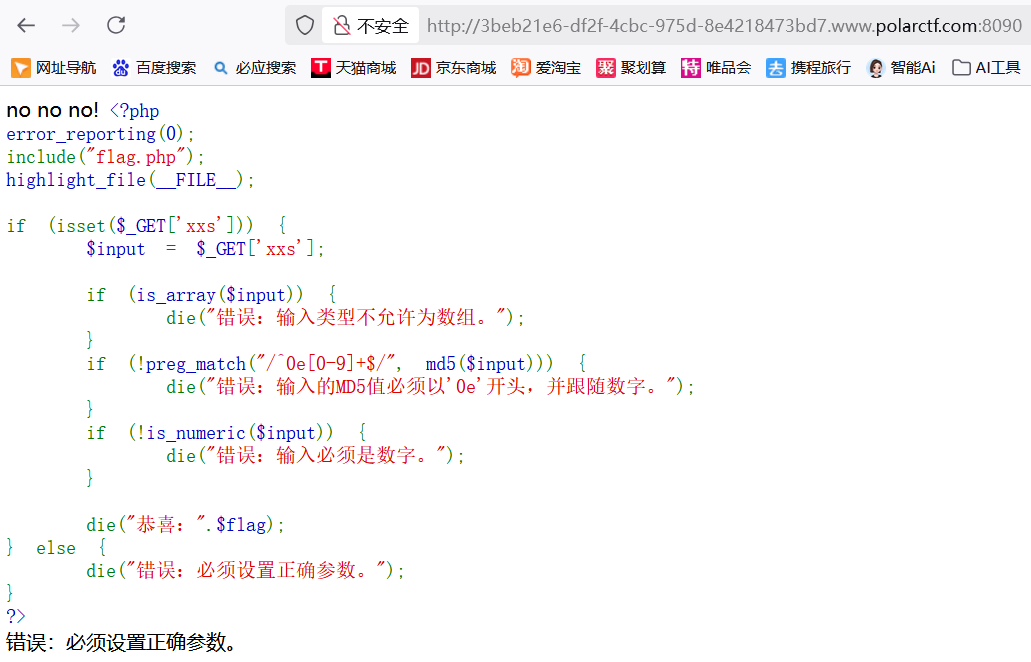Open the 必应搜索 bookmark
This screenshot has width=1031, height=662.
coord(254,68)
